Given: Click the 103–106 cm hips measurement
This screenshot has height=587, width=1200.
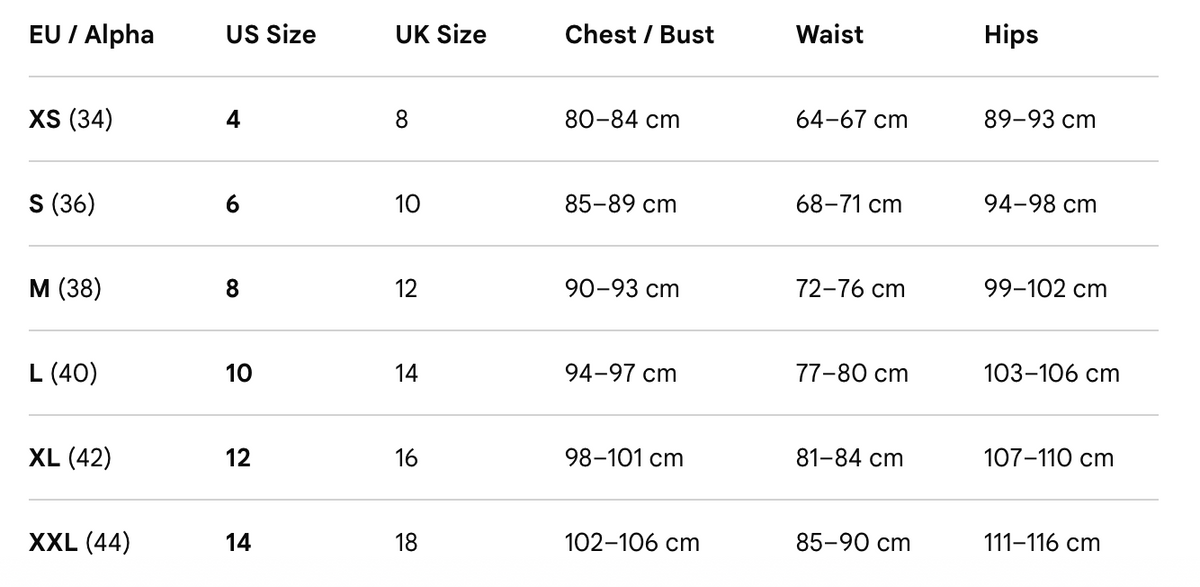Looking at the screenshot, I should point(1052,374).
